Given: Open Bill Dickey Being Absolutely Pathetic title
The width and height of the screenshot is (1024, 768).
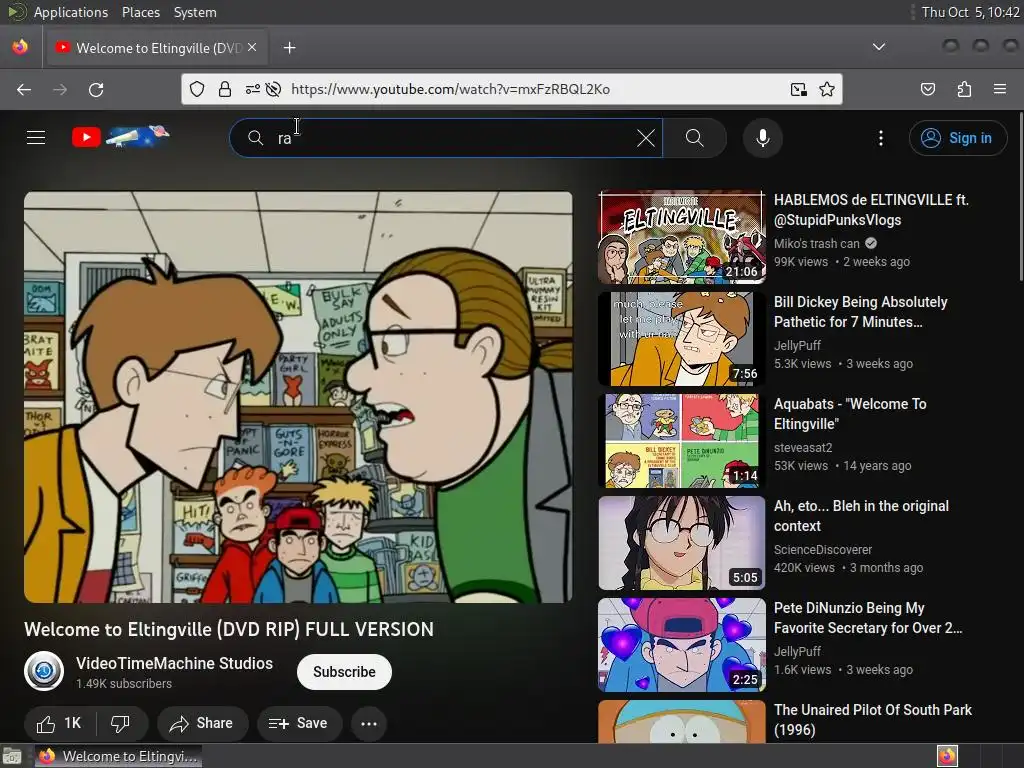Looking at the screenshot, I should (861, 312).
